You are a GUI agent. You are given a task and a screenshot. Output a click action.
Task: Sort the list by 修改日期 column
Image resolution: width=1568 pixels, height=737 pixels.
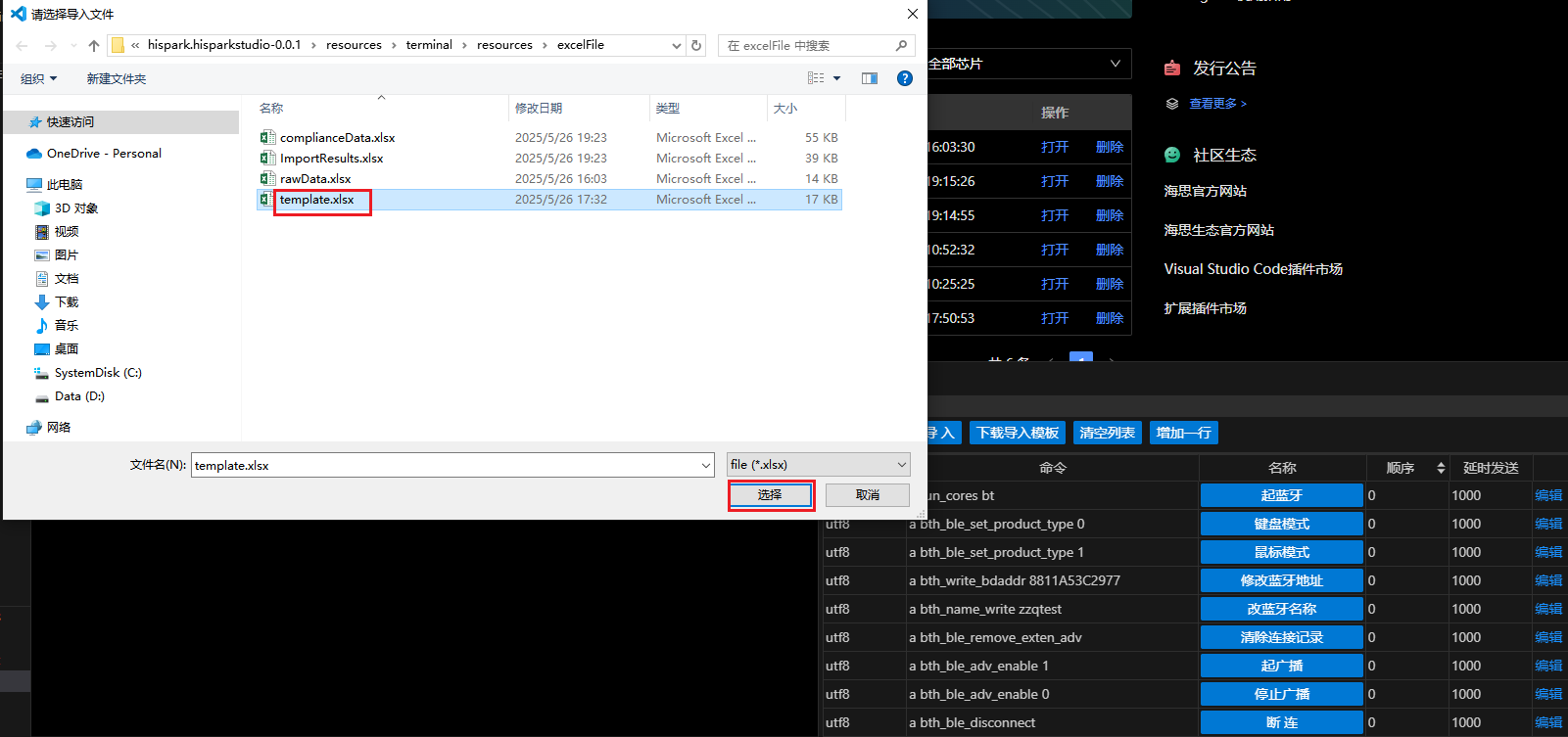click(x=539, y=109)
